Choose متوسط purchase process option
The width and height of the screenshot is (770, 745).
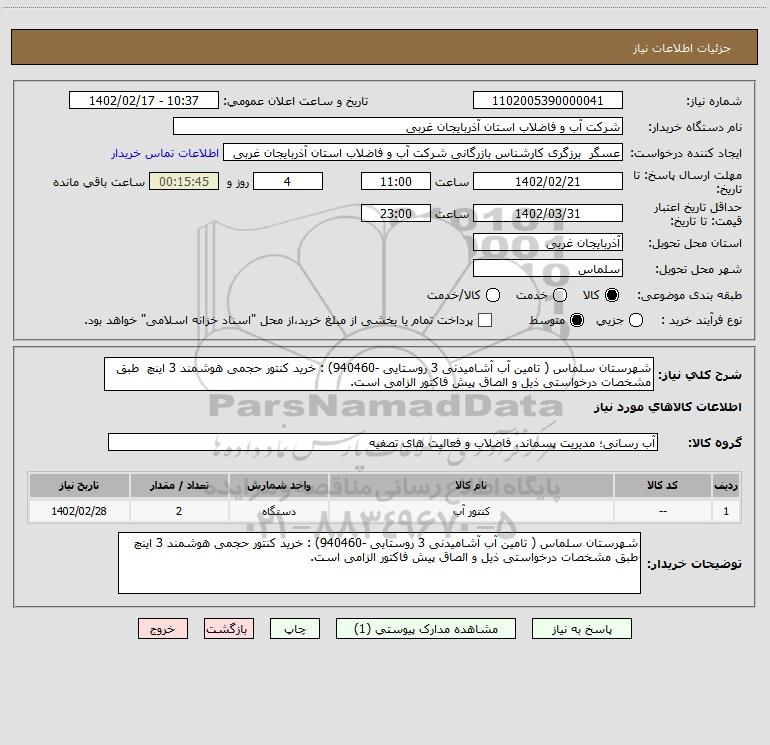(577, 320)
